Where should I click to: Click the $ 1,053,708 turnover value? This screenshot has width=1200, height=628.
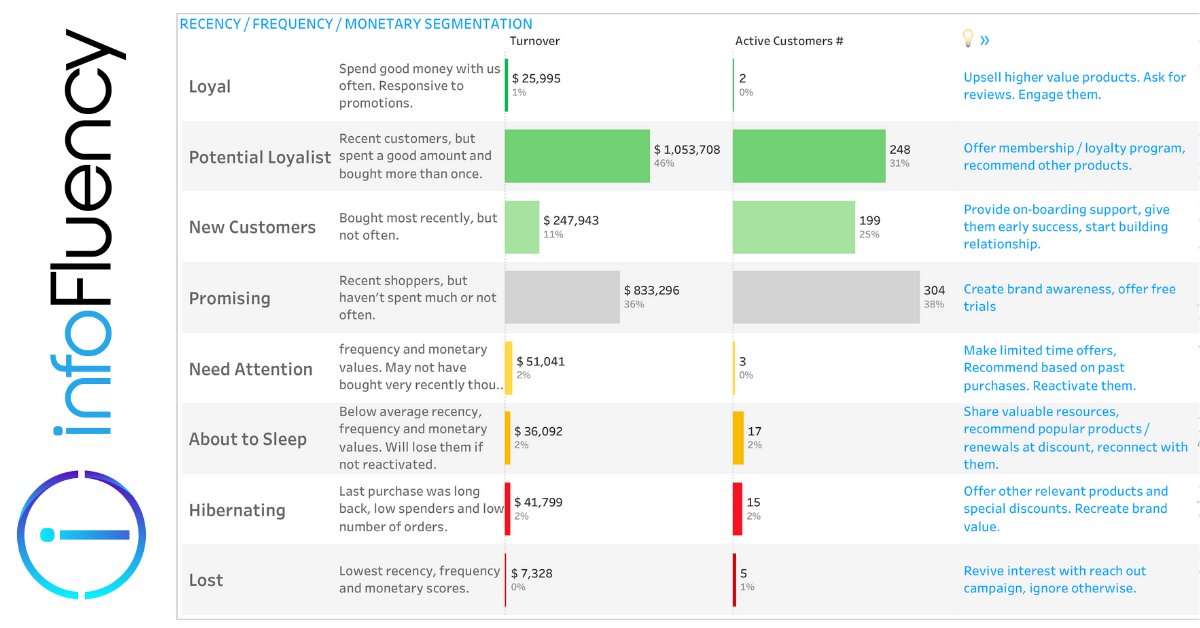pyautogui.click(x=687, y=149)
